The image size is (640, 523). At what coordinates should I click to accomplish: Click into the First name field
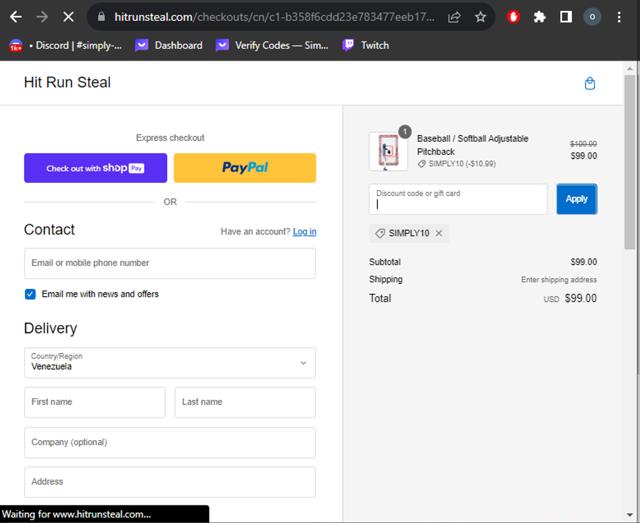tap(95, 402)
